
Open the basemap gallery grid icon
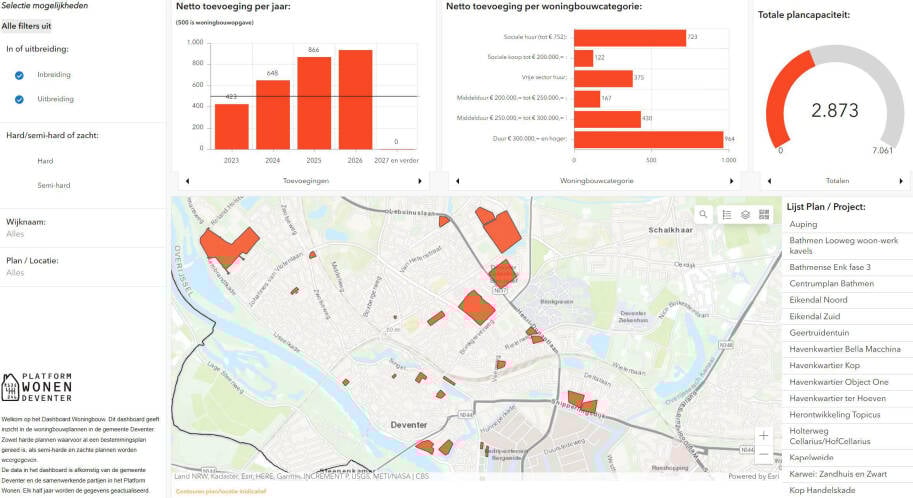(x=765, y=214)
